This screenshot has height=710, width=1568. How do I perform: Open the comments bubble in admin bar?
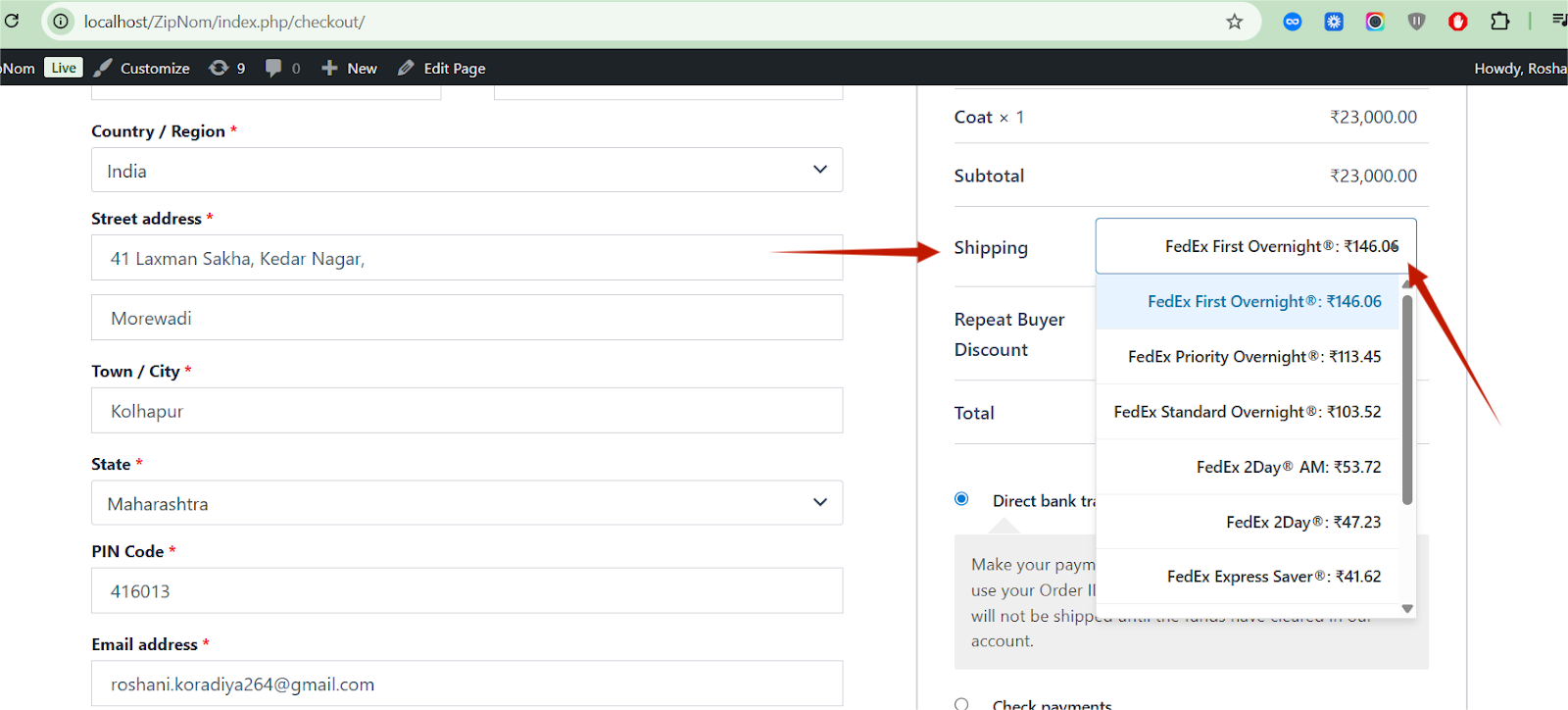click(x=282, y=68)
